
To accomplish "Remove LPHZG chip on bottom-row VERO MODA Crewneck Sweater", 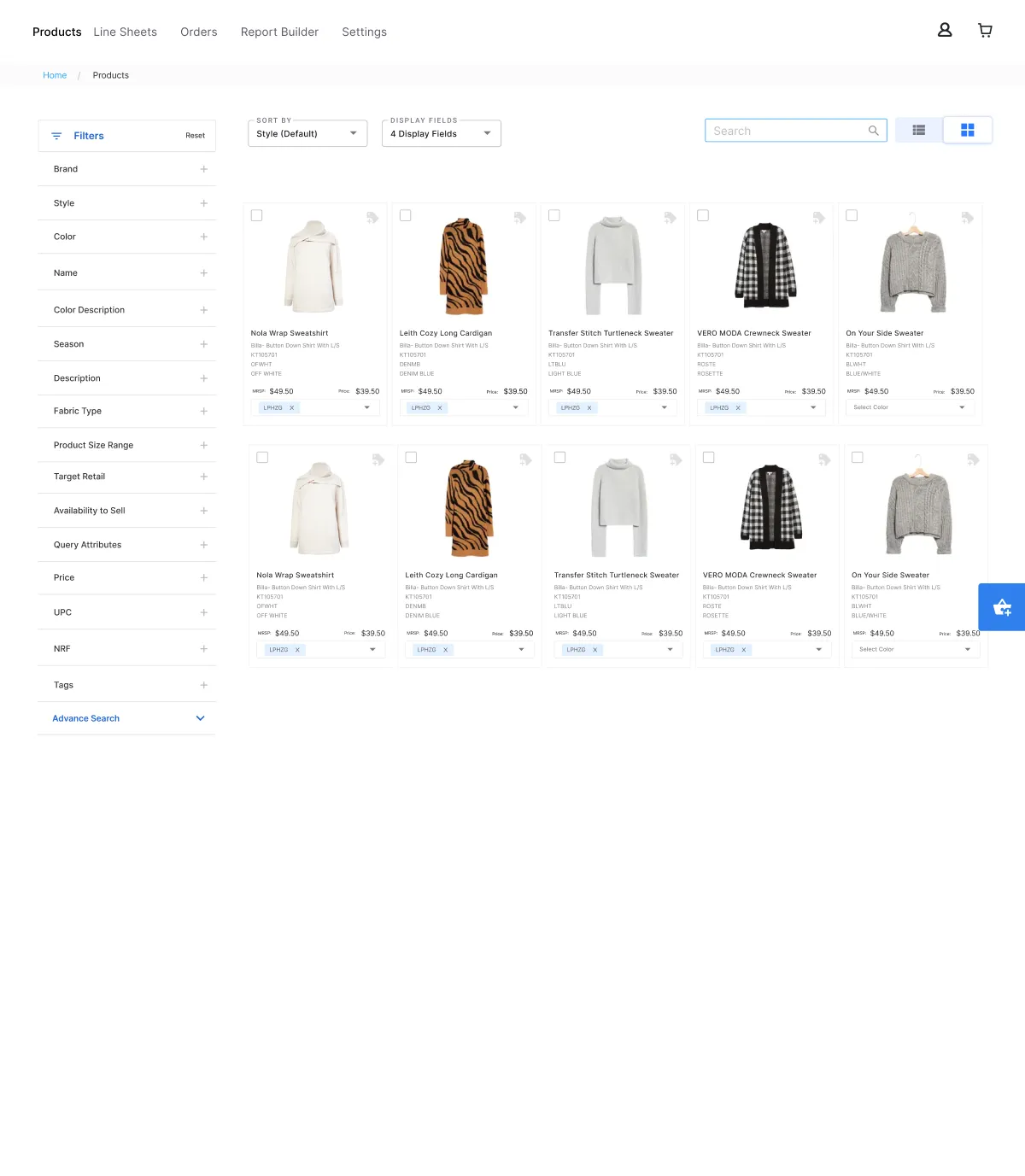I will click(743, 650).
